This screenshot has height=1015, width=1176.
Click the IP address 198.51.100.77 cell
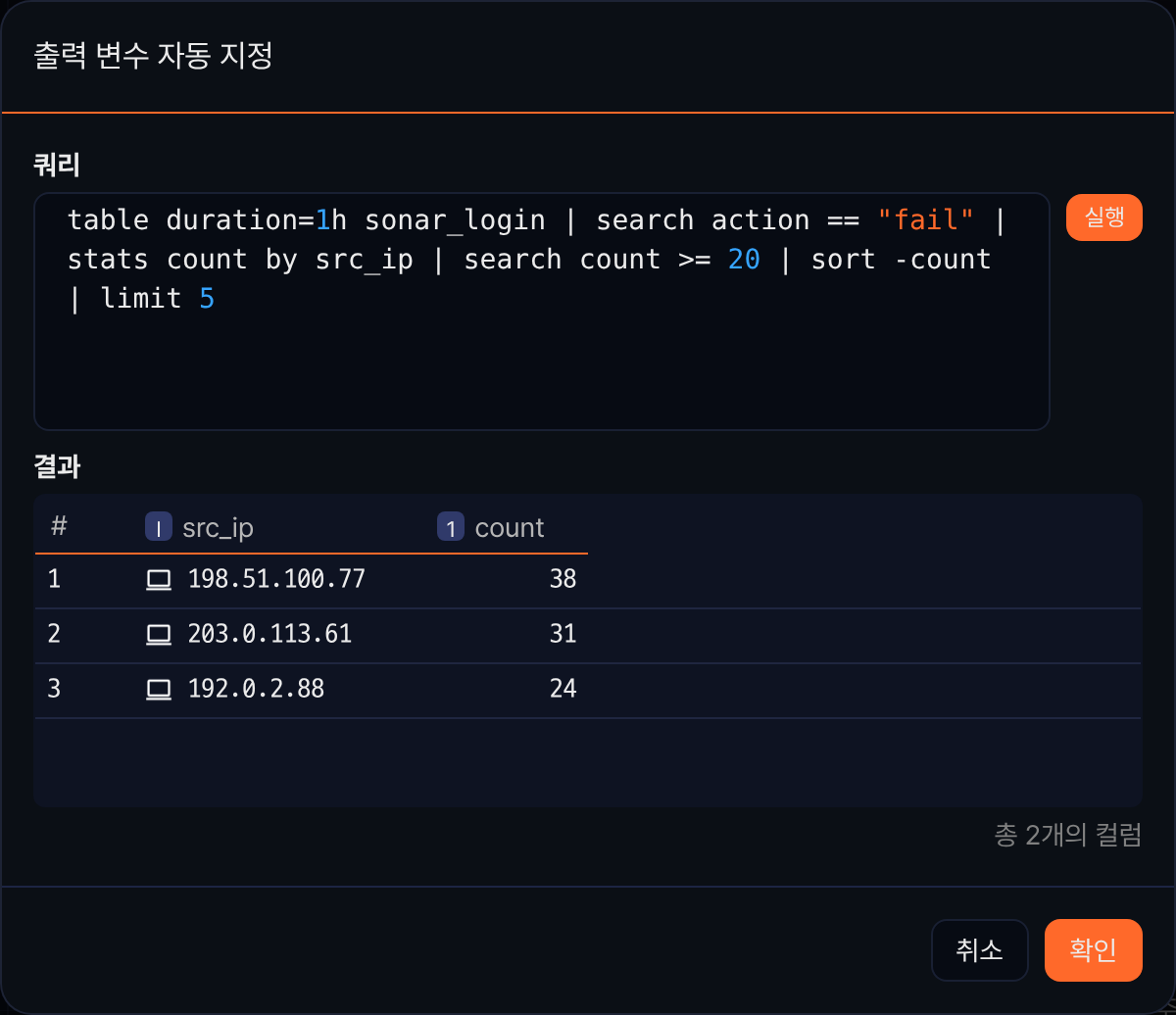coord(276,580)
